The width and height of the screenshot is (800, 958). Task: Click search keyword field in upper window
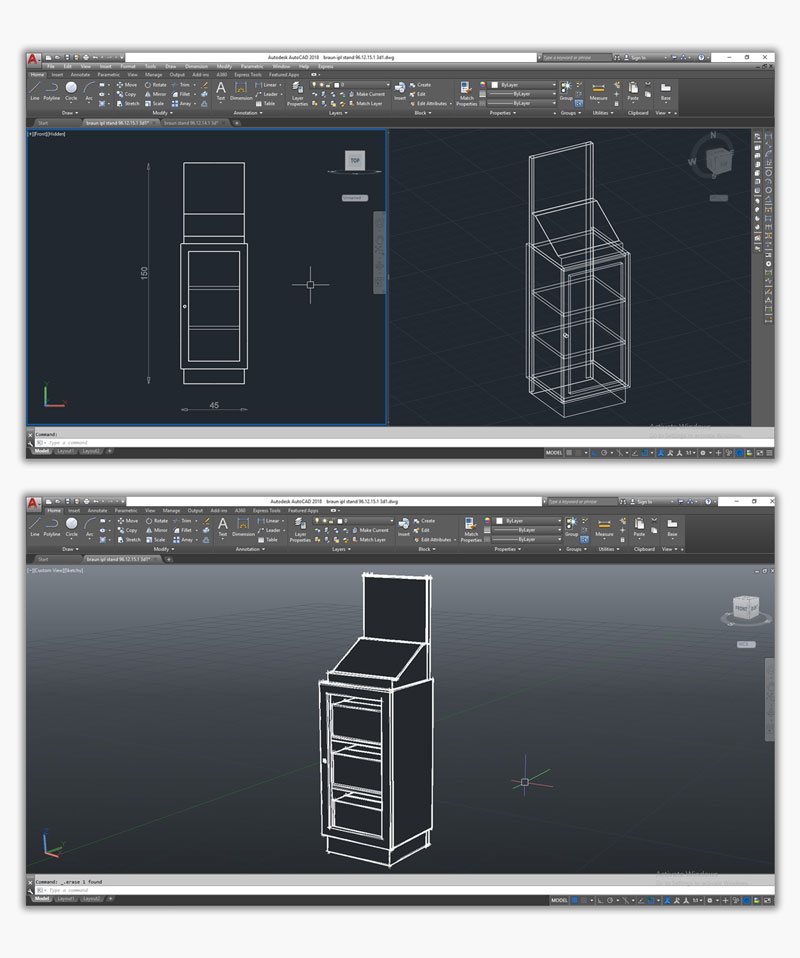tap(576, 57)
